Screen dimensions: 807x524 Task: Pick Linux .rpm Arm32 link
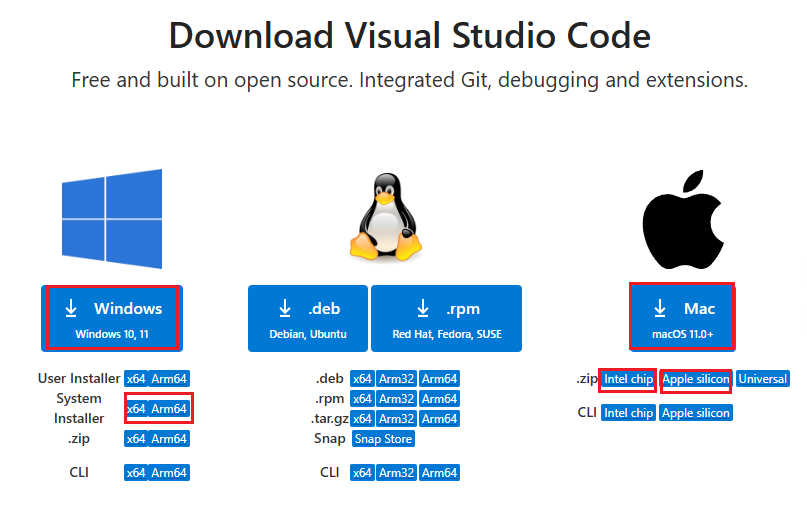(396, 398)
